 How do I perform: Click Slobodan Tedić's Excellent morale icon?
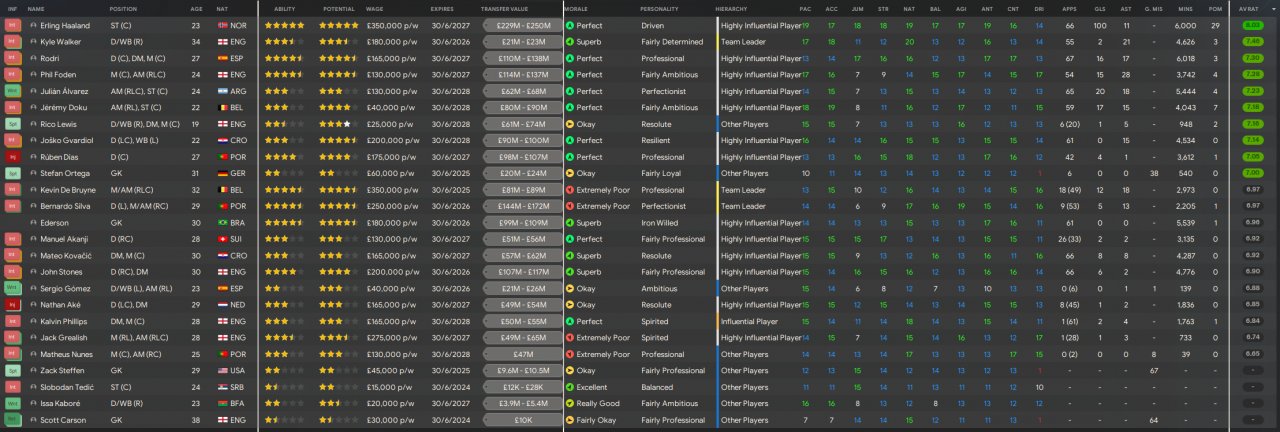[570, 387]
